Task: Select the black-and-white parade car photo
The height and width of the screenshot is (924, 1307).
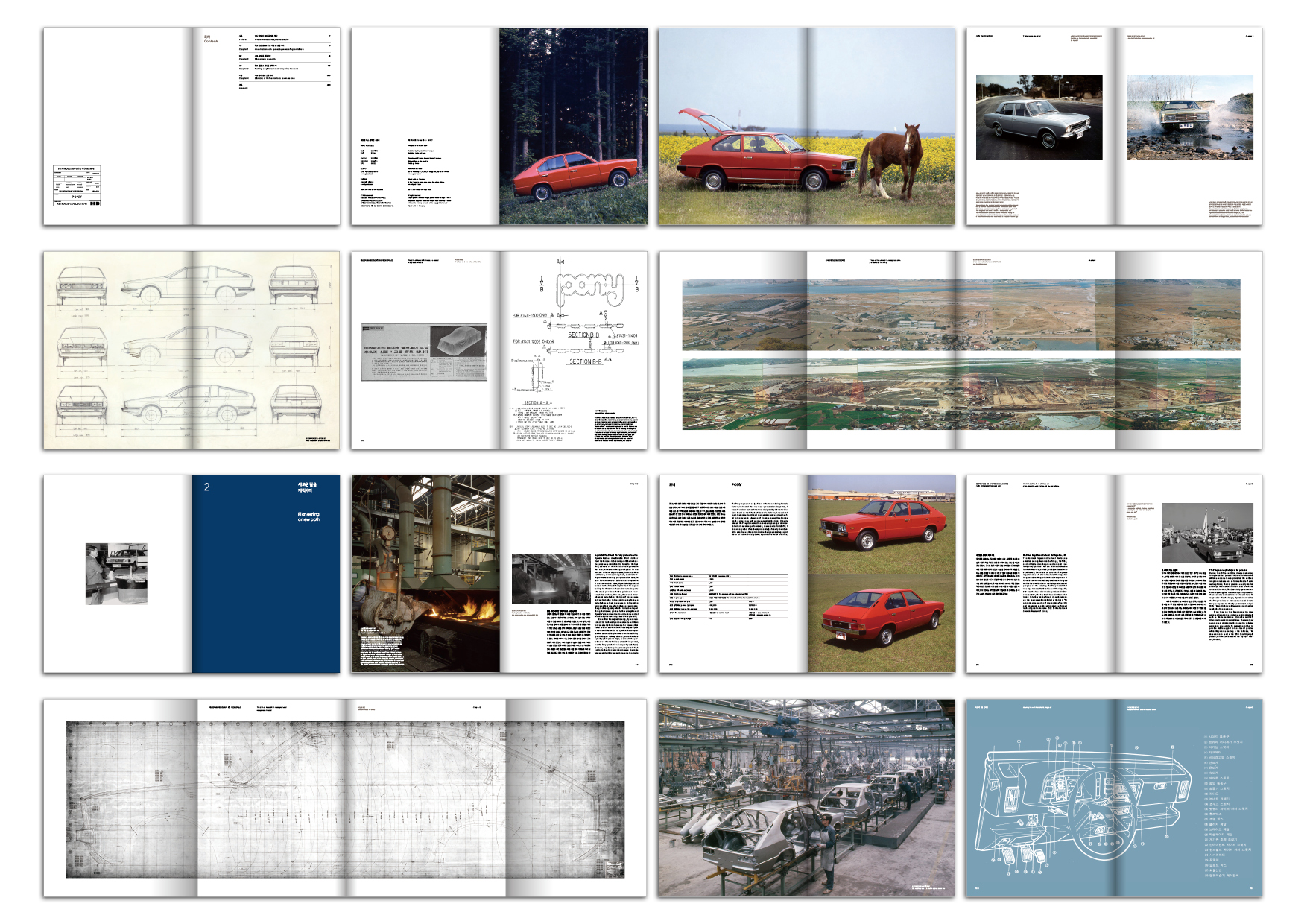Action: (1207, 533)
